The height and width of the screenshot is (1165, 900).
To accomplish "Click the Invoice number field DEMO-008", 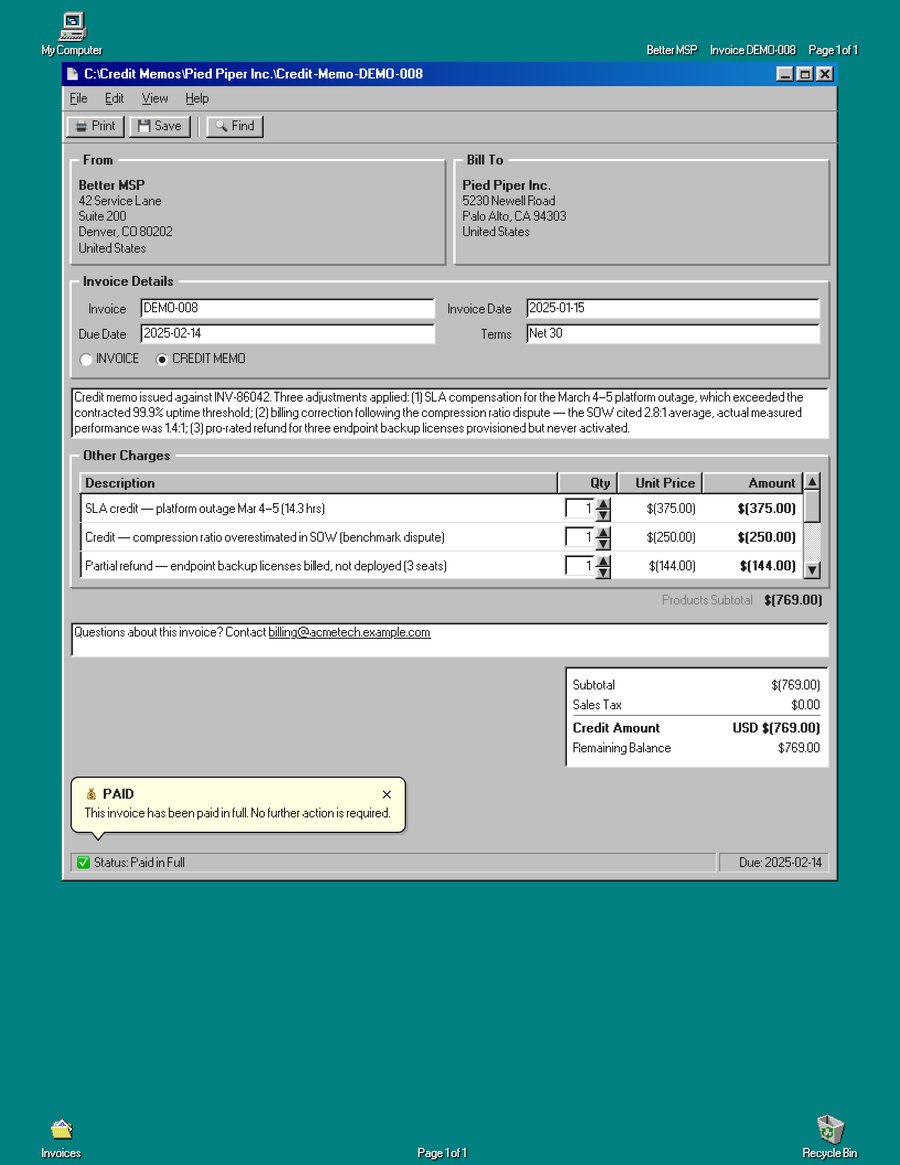I will pos(288,308).
